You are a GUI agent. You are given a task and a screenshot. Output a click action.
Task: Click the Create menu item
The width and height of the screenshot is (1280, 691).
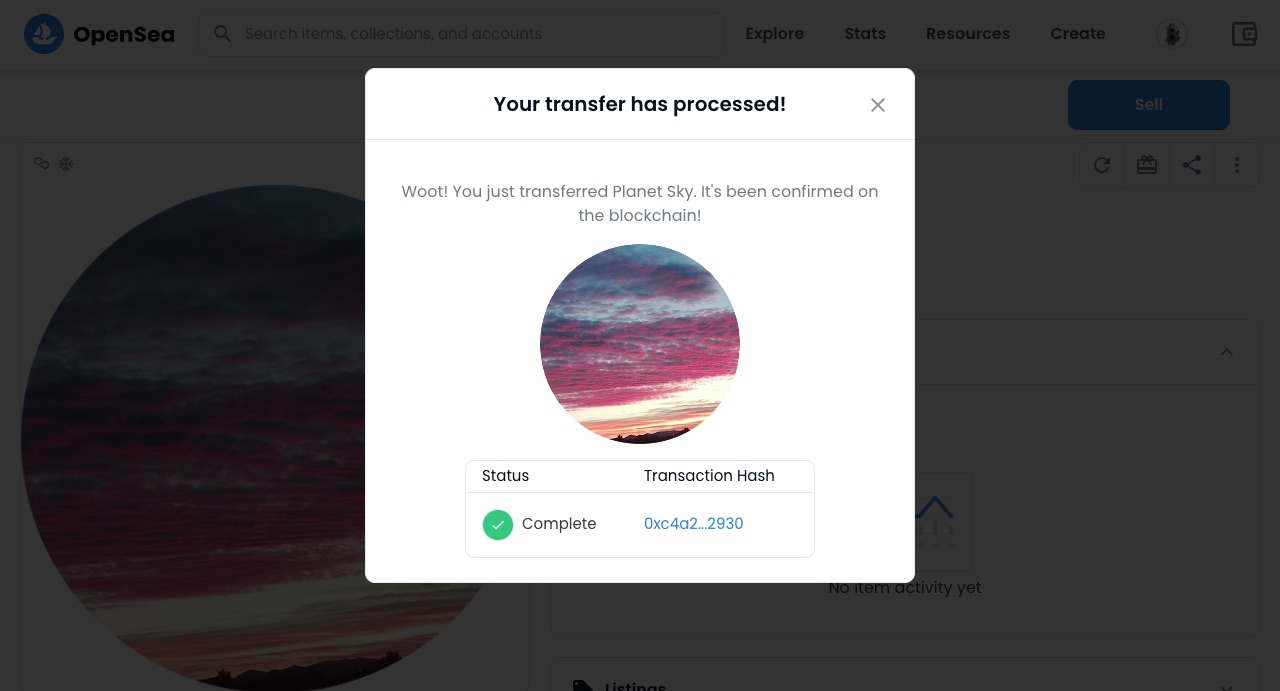(1078, 34)
